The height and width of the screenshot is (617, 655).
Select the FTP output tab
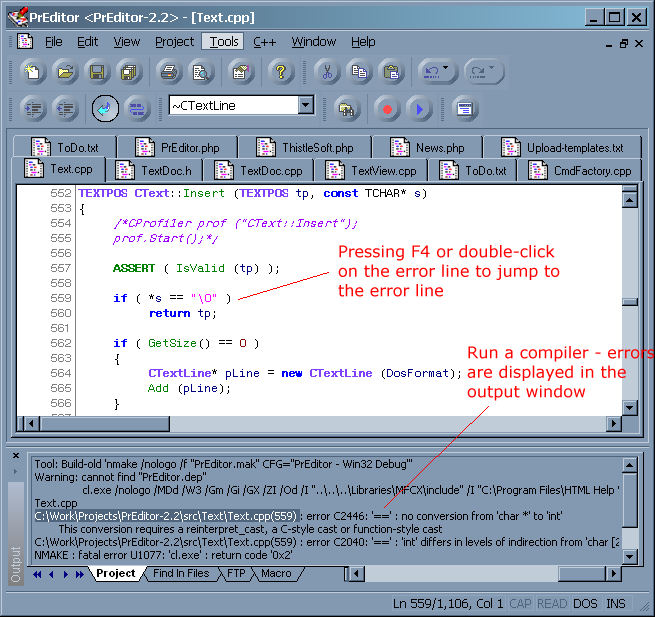[236, 573]
